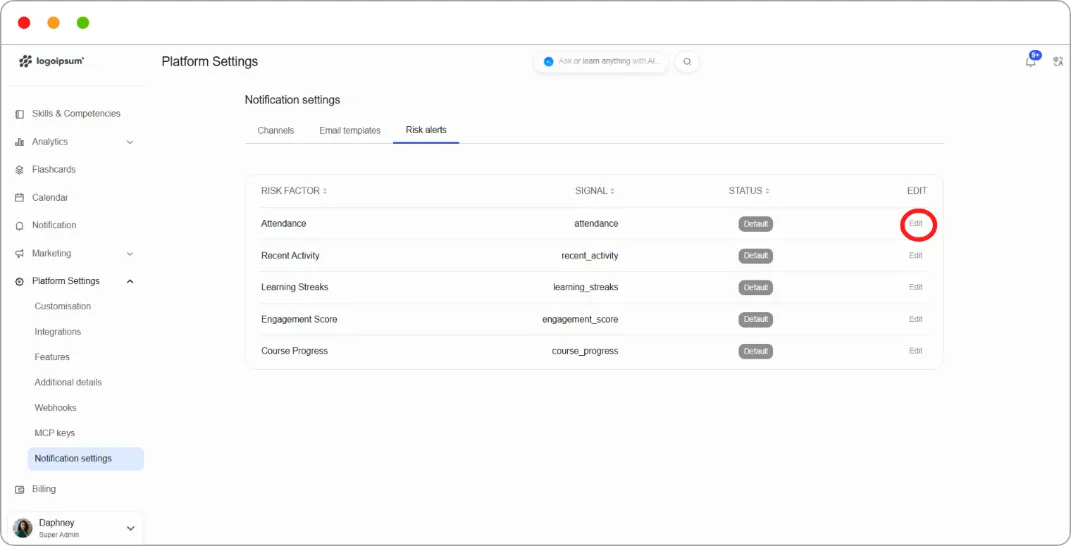Open Features submenu item
Image resolution: width=1071 pixels, height=546 pixels.
click(x=52, y=357)
